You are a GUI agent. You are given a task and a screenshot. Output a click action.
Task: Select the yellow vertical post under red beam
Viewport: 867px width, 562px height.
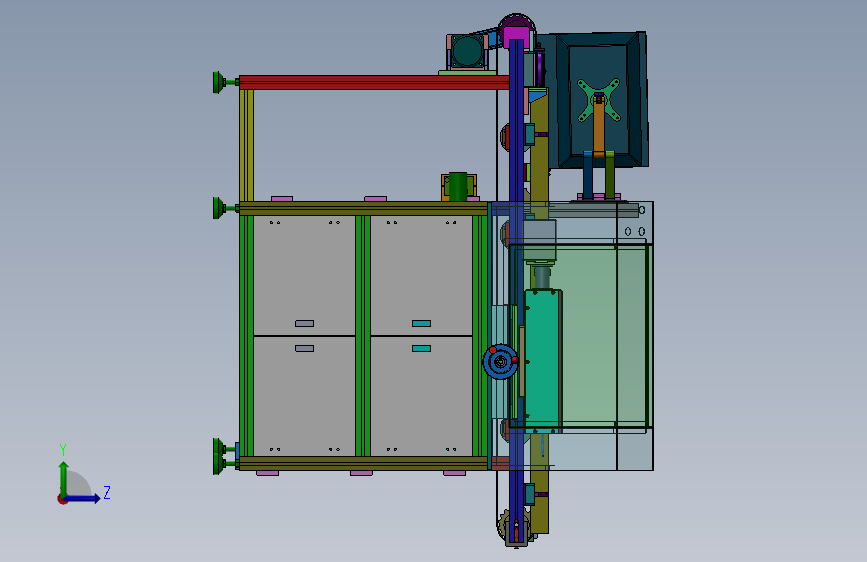(247, 145)
